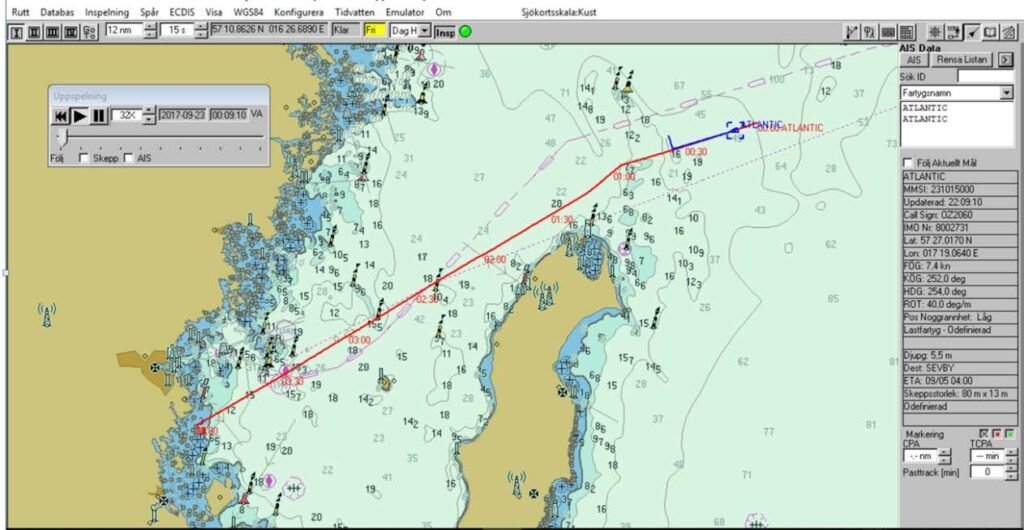This screenshot has height=530, width=1024.
Task: Open the table/list icon in toolbar
Action: [x=906, y=32]
